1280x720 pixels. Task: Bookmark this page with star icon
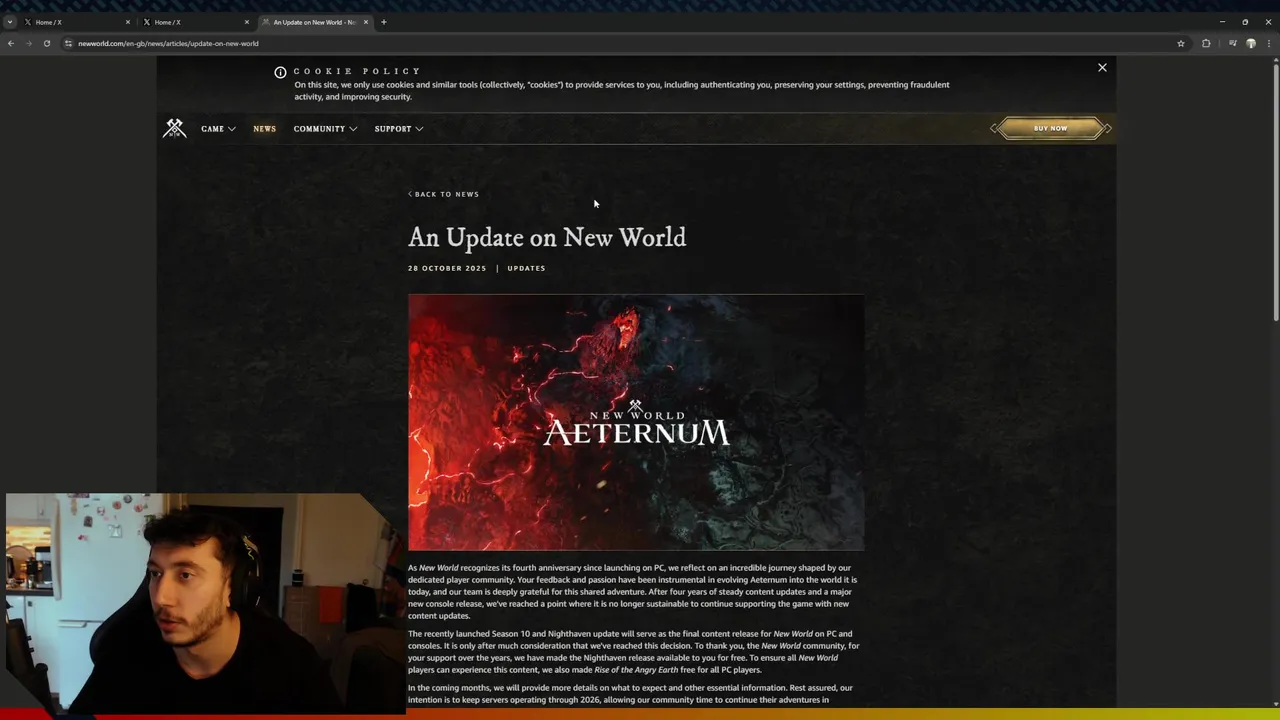point(1181,43)
